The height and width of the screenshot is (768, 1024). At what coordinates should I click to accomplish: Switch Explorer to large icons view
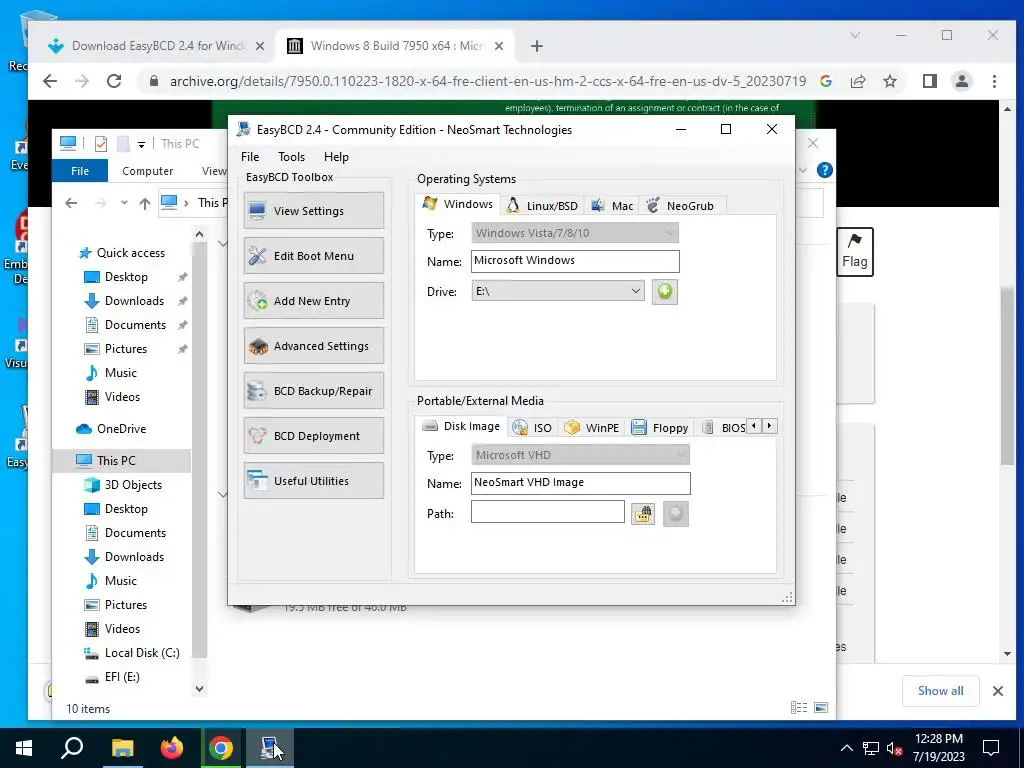822,707
